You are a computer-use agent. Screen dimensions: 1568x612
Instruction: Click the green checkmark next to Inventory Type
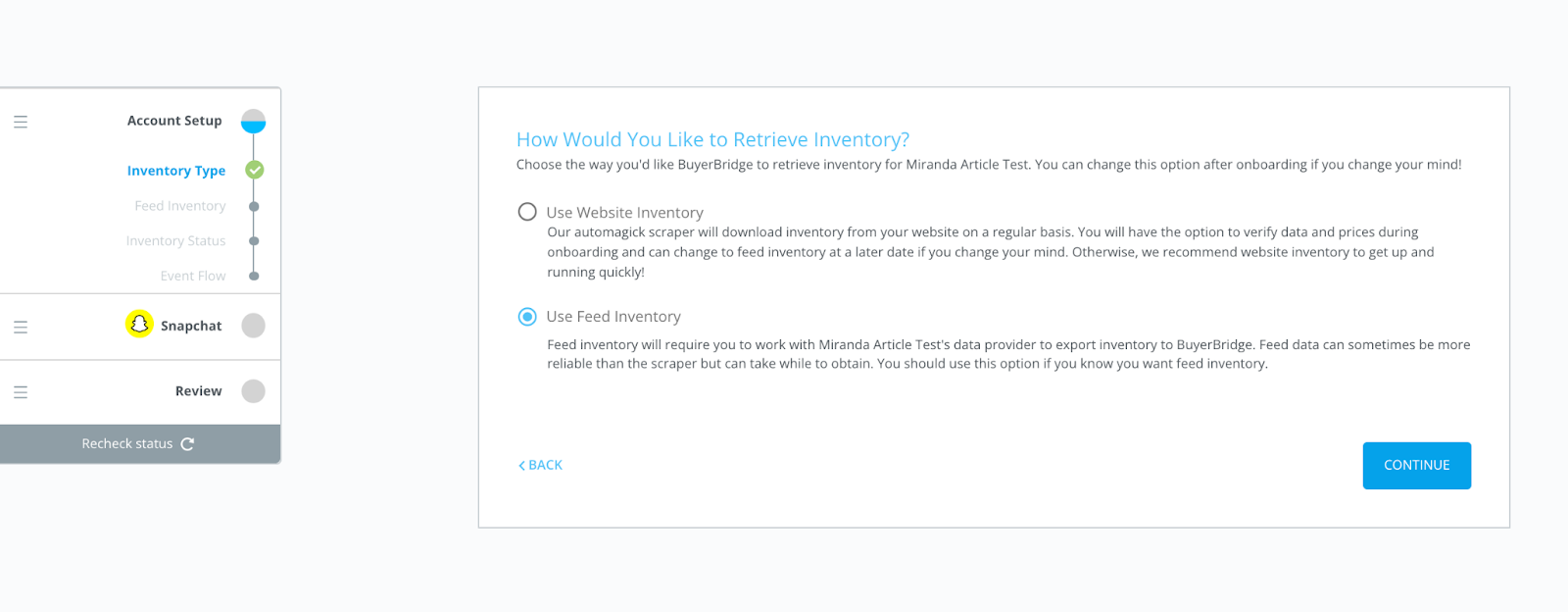click(x=254, y=170)
